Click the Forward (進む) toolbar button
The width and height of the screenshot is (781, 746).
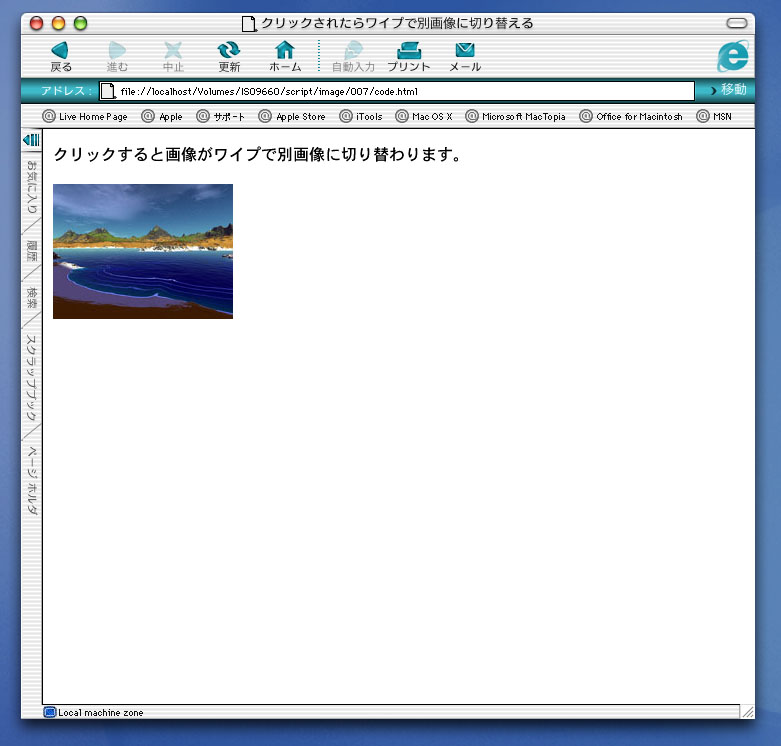pos(117,57)
